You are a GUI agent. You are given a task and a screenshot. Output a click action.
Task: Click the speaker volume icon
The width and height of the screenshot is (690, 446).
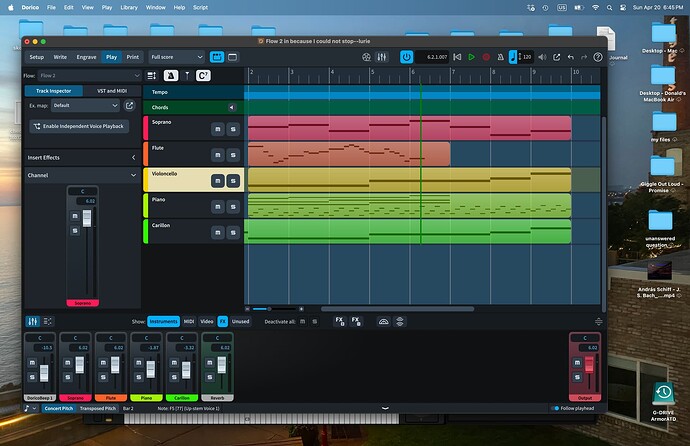542,57
